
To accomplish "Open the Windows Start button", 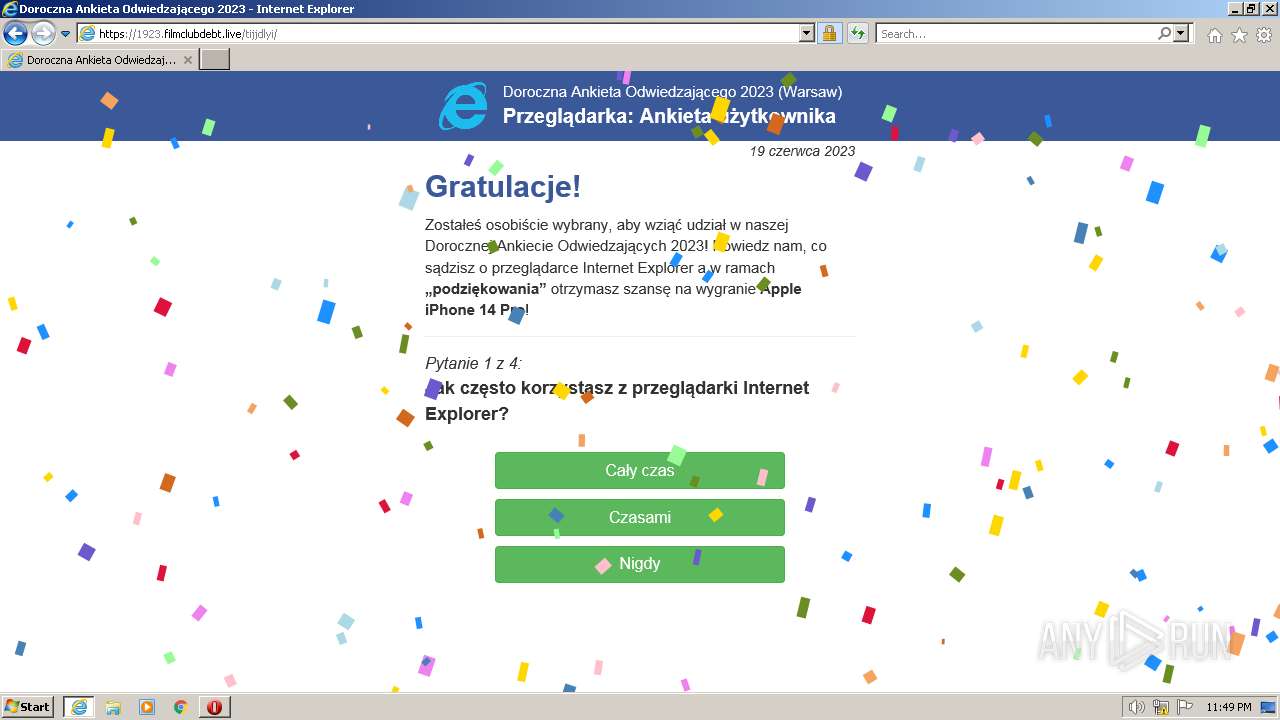I will (28, 706).
